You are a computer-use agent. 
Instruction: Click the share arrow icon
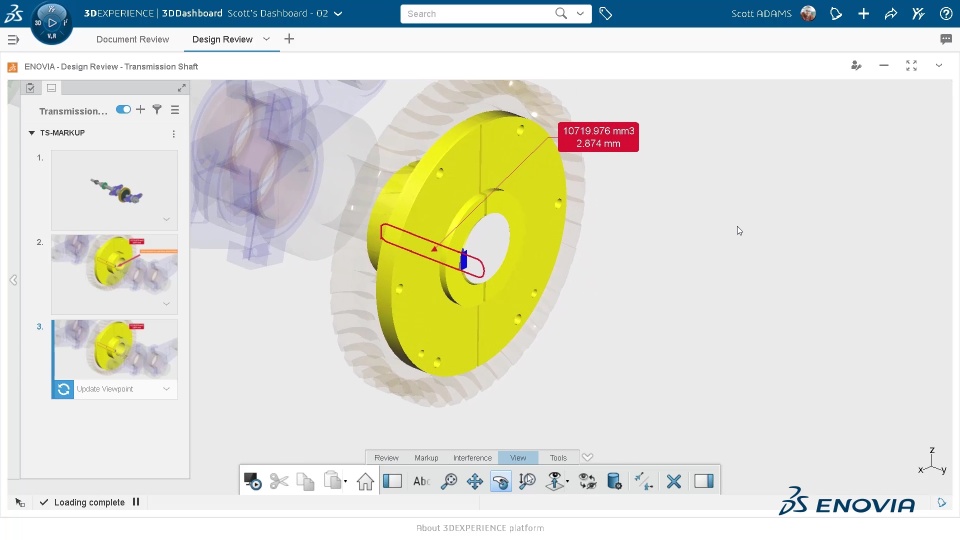point(891,13)
